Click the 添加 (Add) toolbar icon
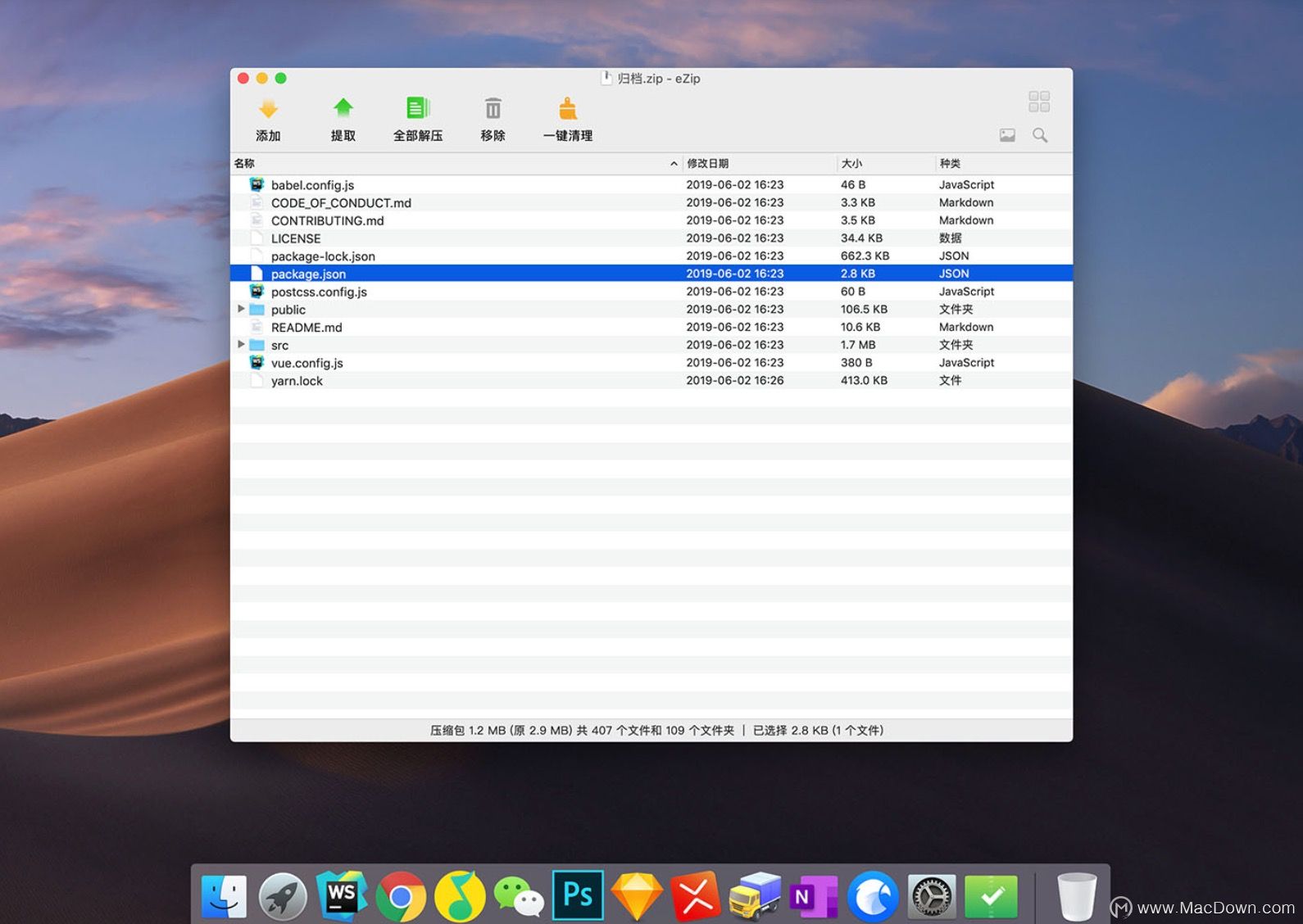This screenshot has height=924, width=1303. tap(268, 109)
